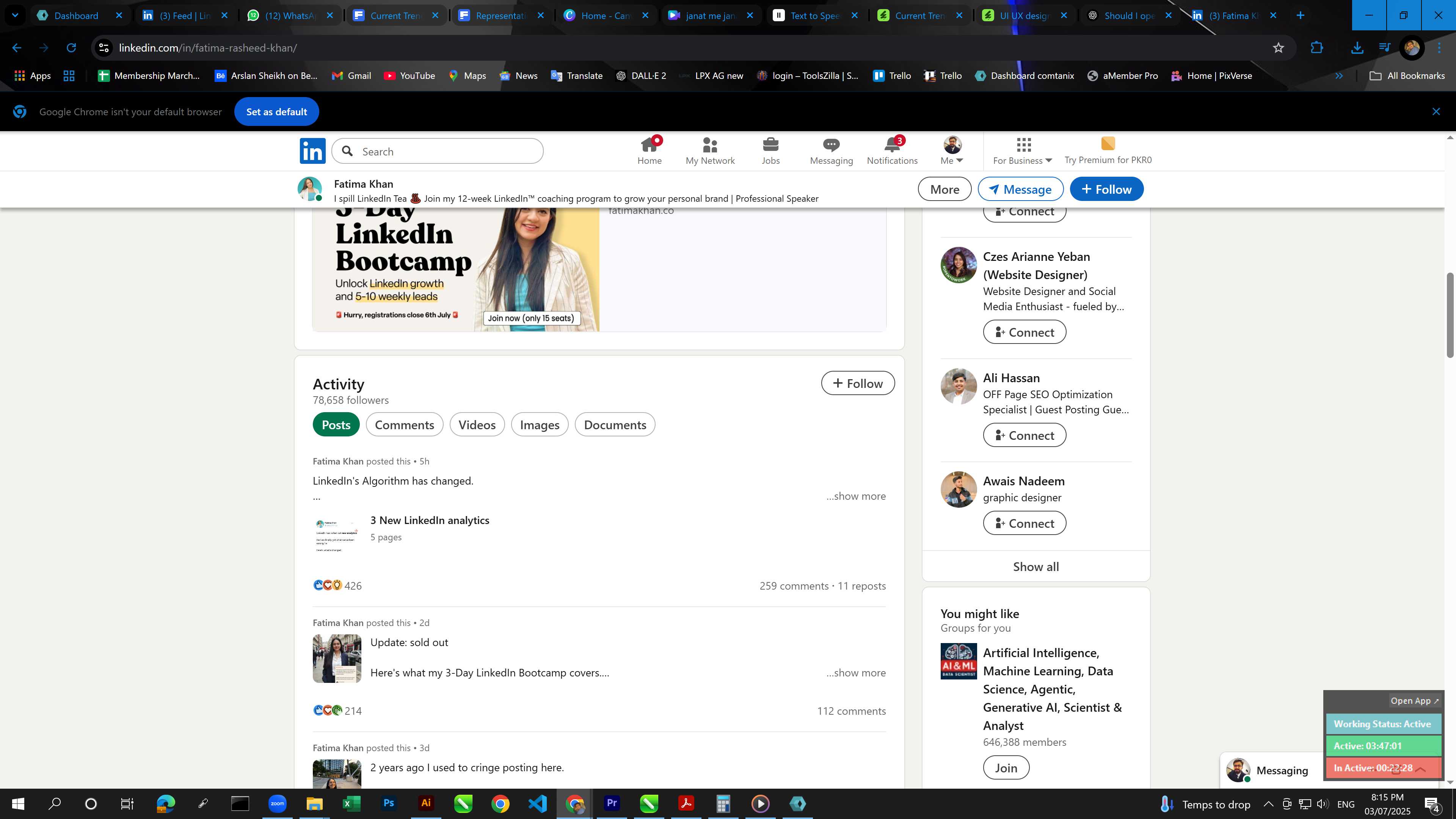Open the 112 comments link
Screen dimensions: 1456x819
[851, 711]
